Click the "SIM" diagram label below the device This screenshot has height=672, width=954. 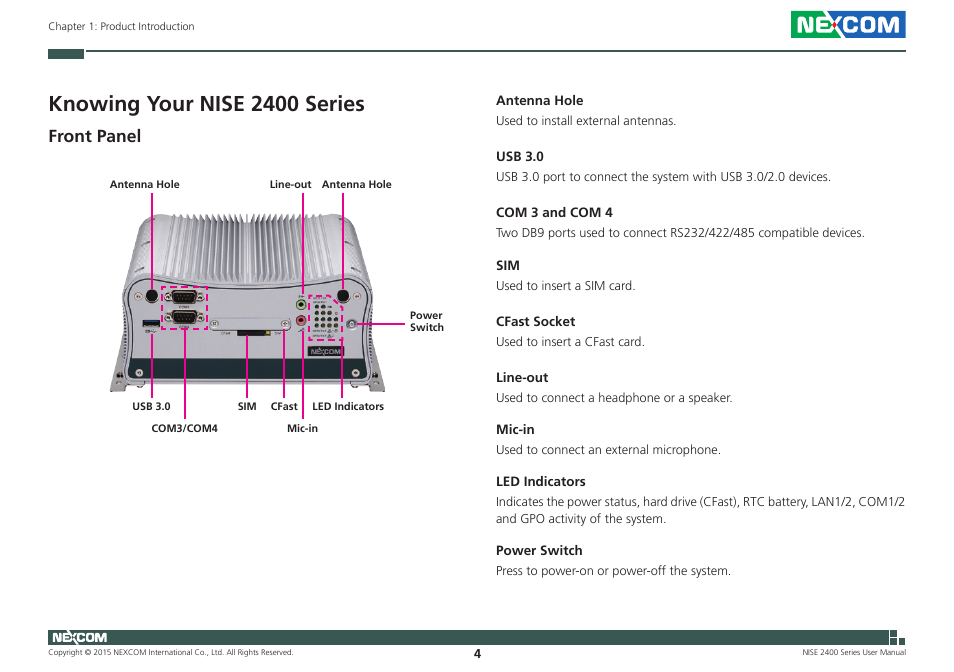247,406
